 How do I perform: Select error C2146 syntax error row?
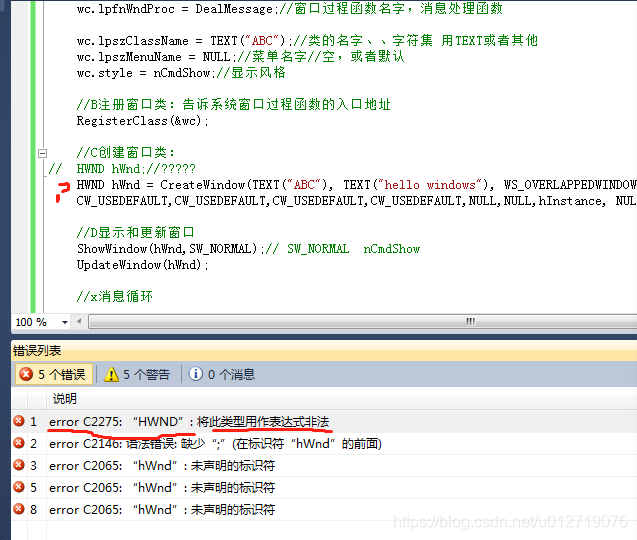pyautogui.click(x=324, y=444)
